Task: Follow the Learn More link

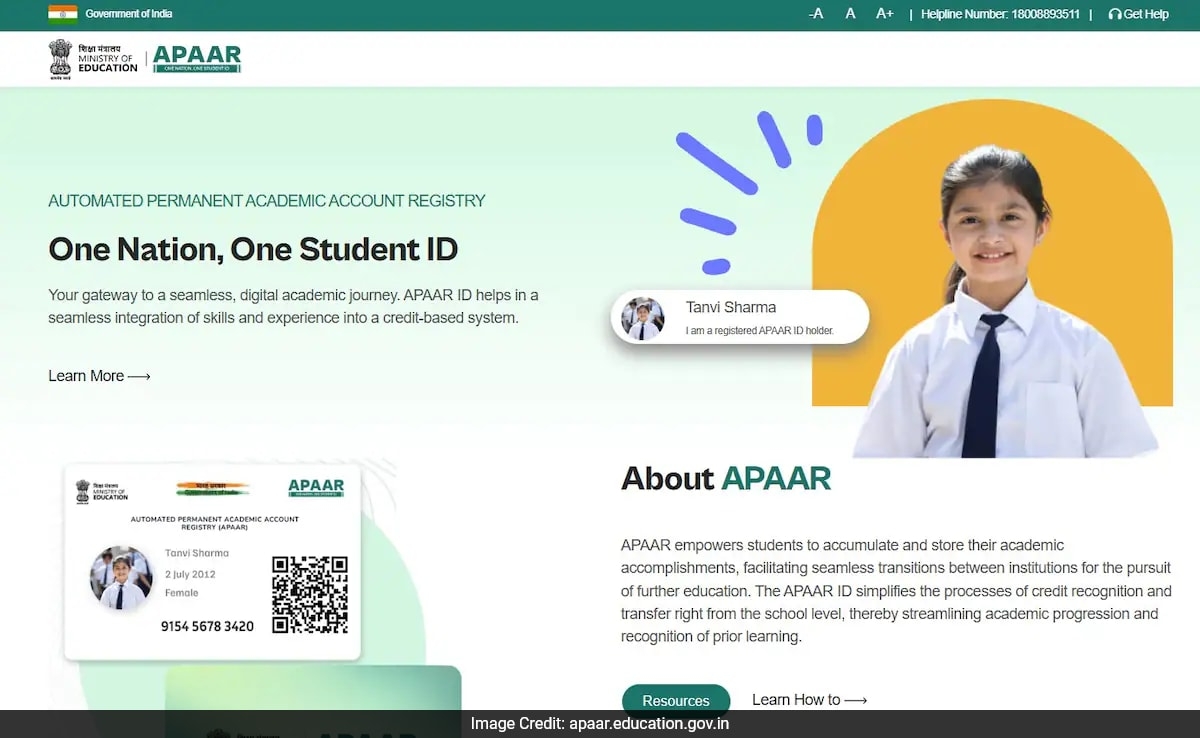Action: 99,376
